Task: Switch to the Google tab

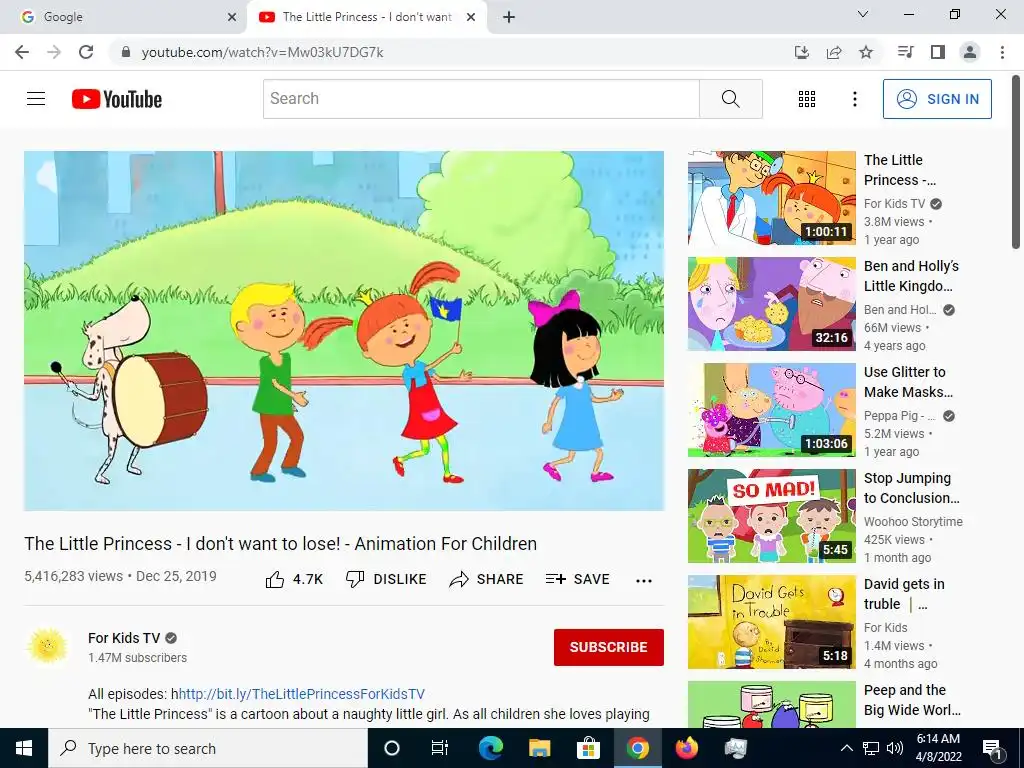Action: point(123,17)
